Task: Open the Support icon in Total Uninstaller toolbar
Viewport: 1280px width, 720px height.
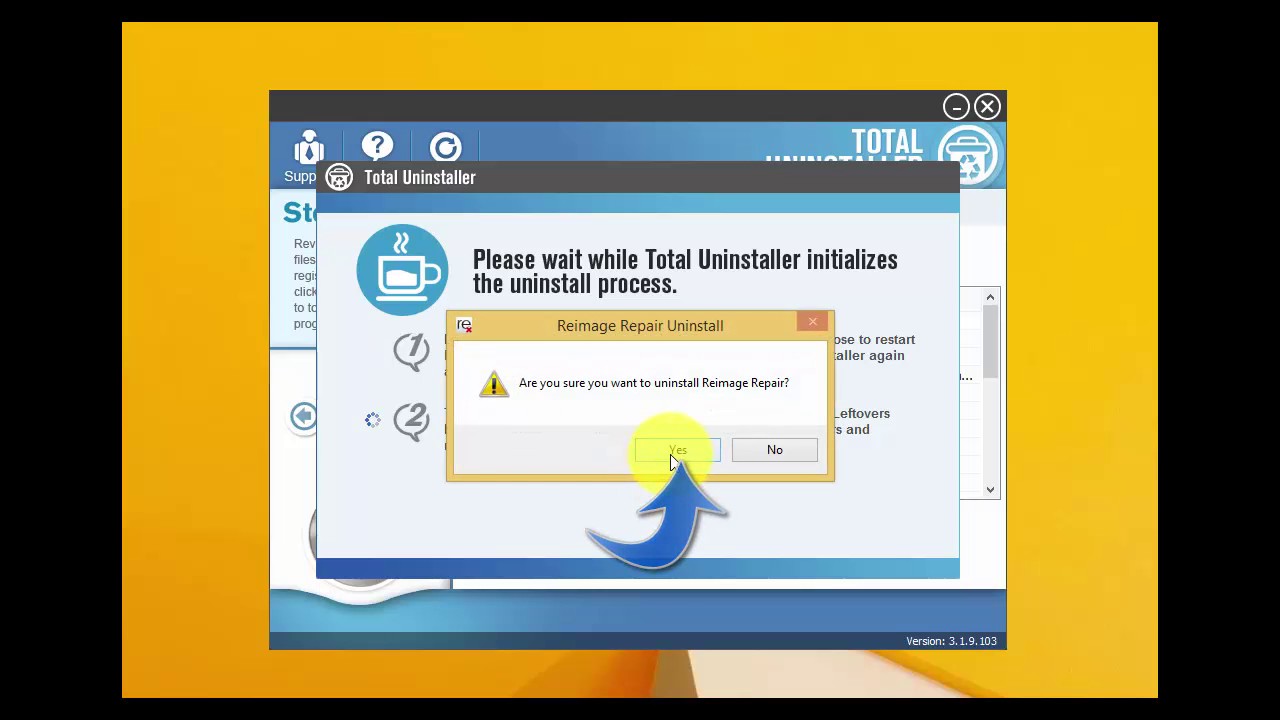Action: tap(308, 149)
